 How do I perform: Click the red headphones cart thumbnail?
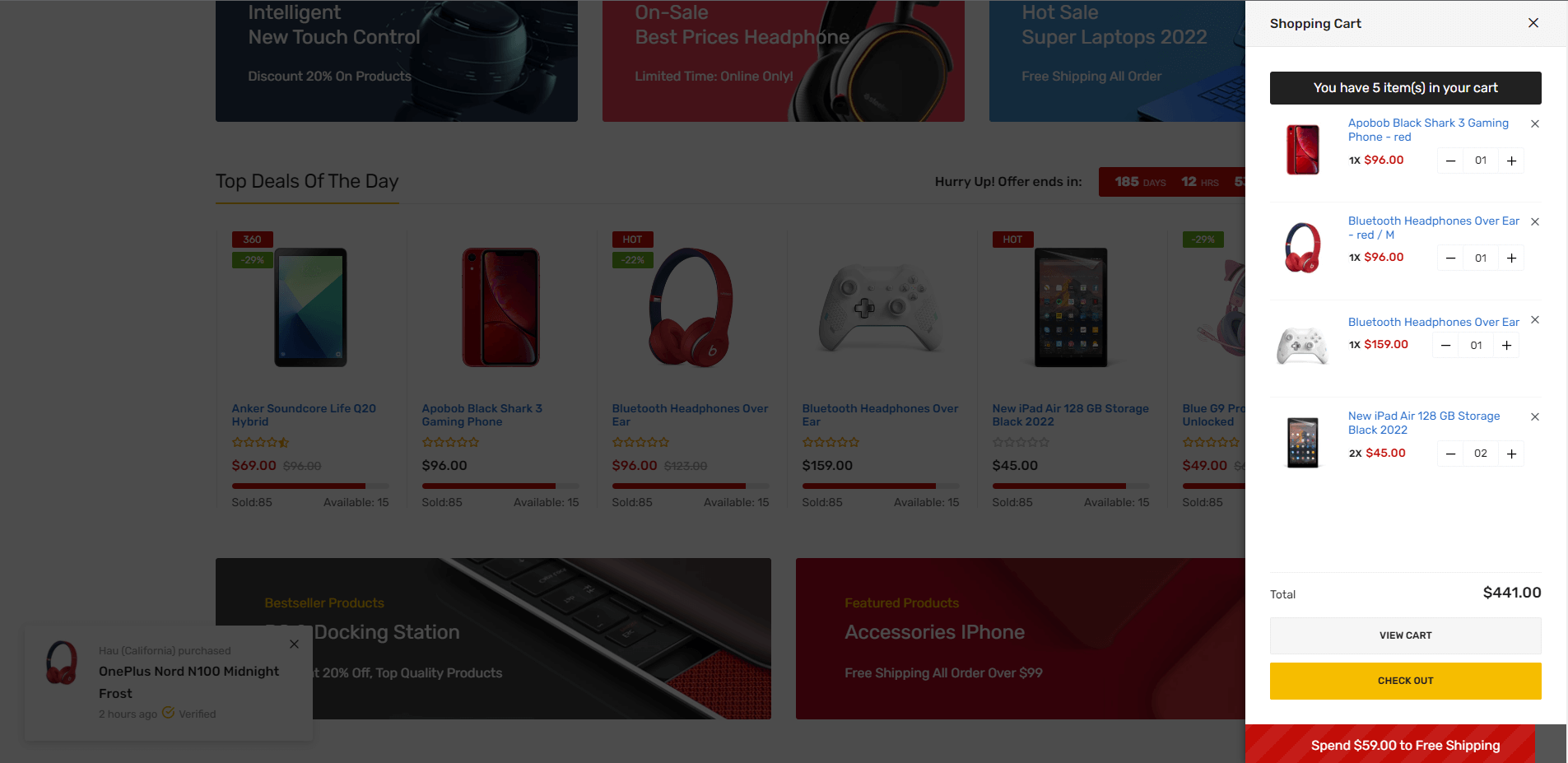pyautogui.click(x=1302, y=247)
